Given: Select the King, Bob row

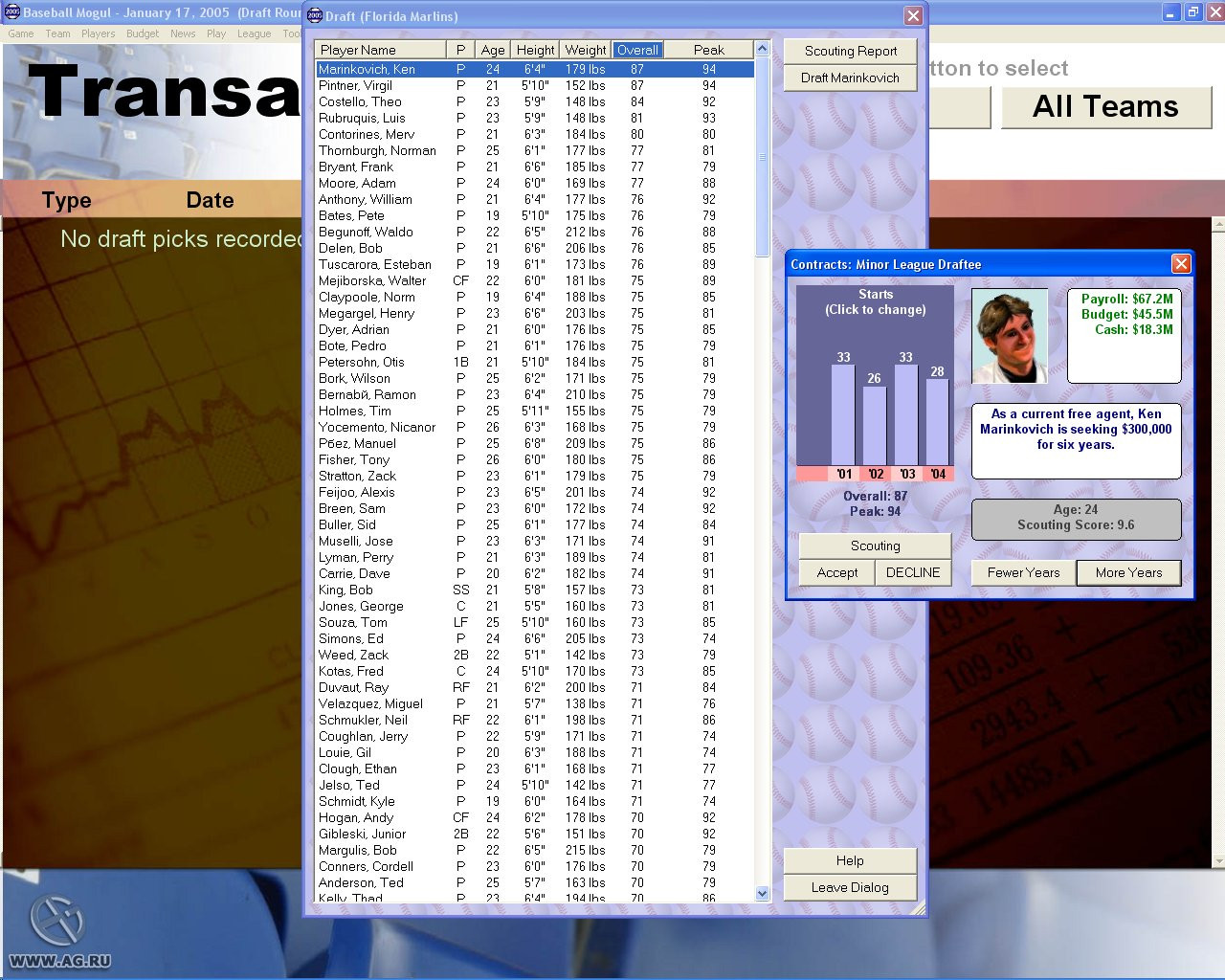Looking at the screenshot, I should click(x=535, y=590).
